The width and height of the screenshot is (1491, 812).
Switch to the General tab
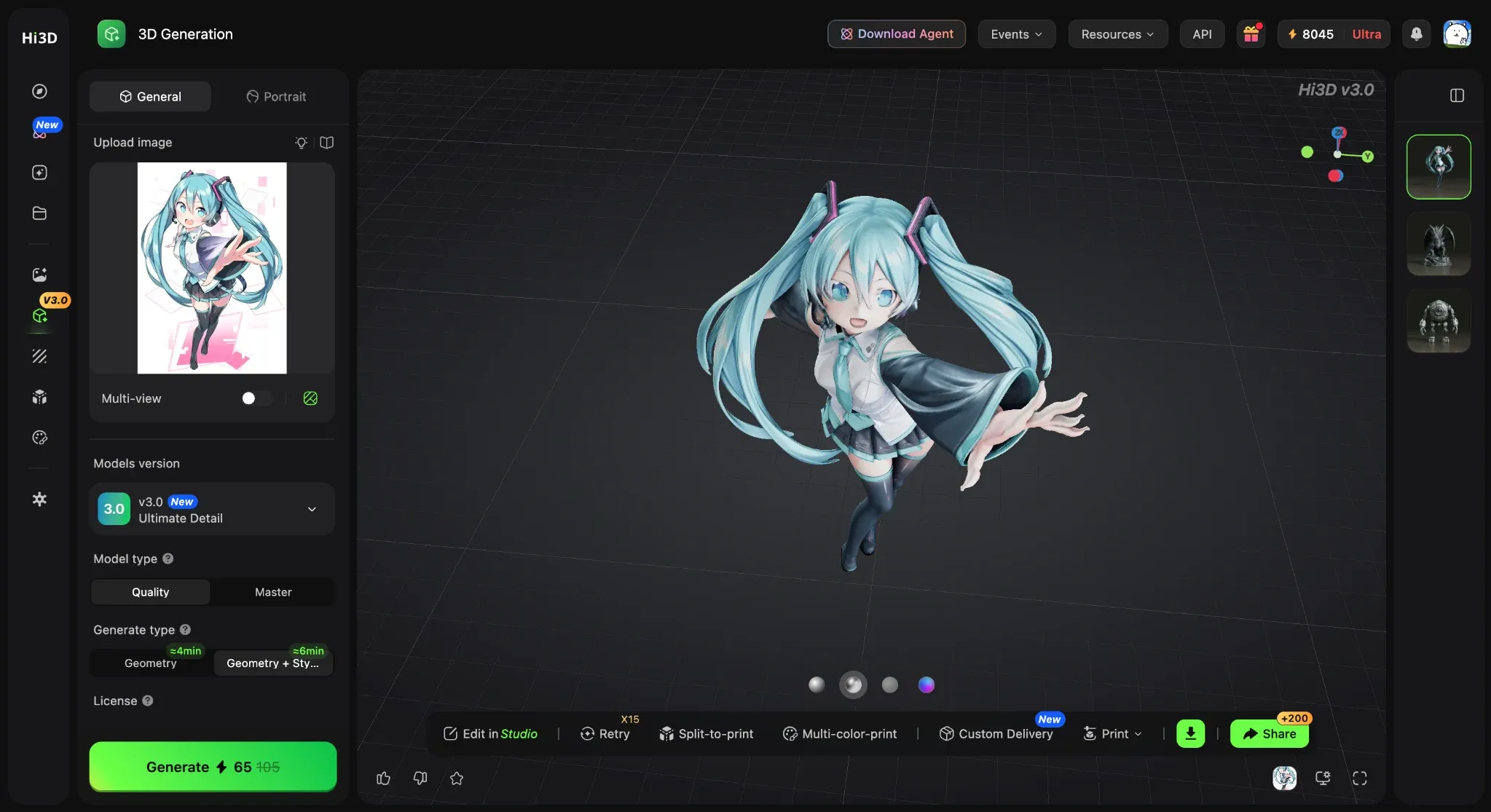tap(150, 96)
